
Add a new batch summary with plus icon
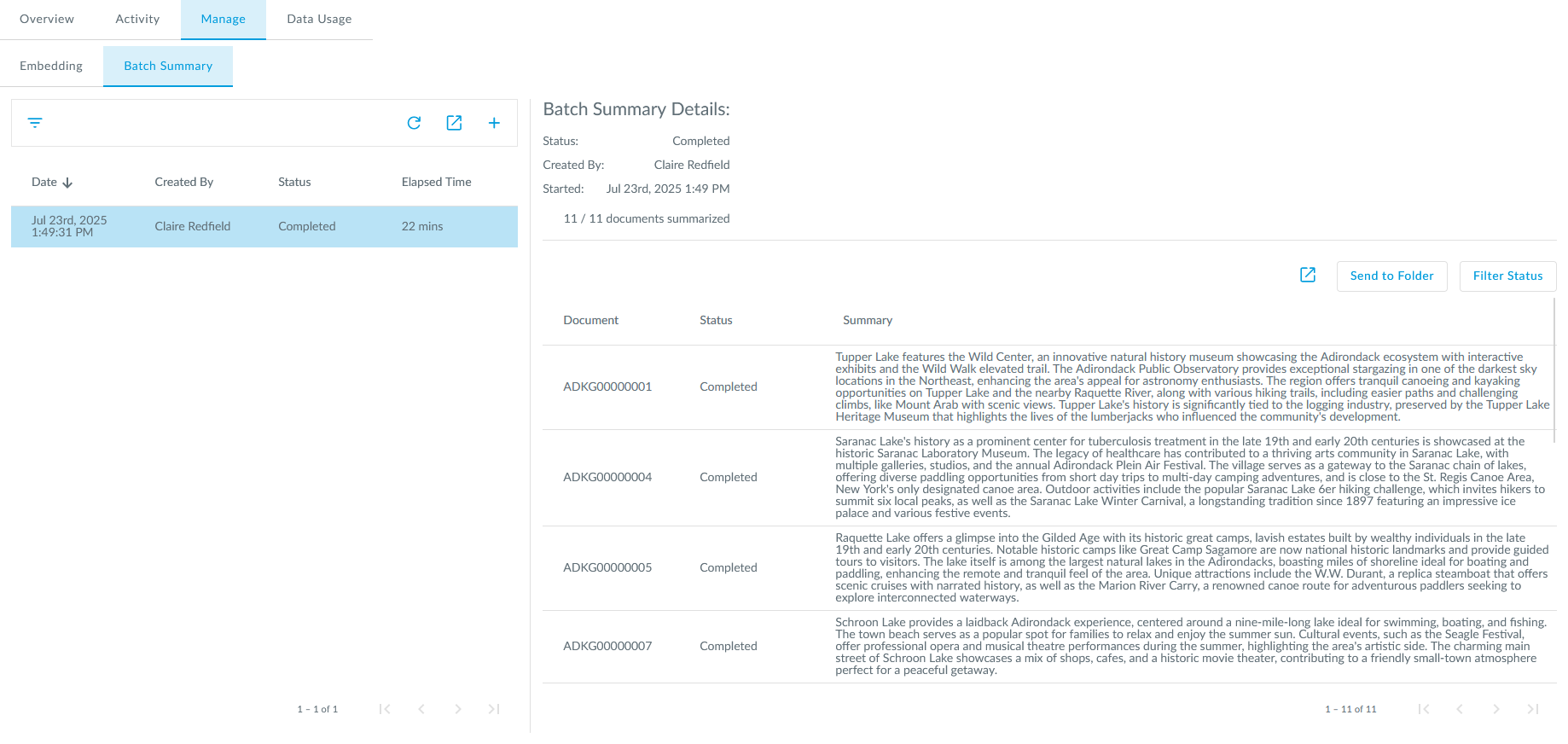pos(494,123)
